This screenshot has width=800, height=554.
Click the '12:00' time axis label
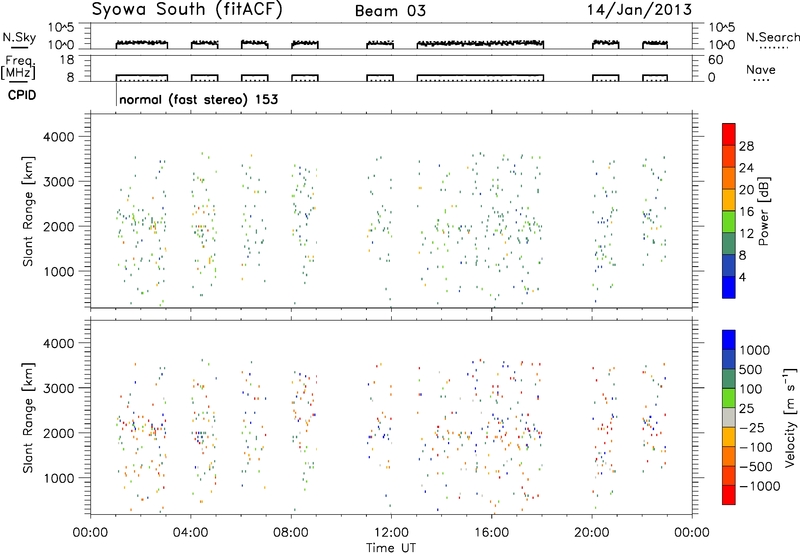391,533
